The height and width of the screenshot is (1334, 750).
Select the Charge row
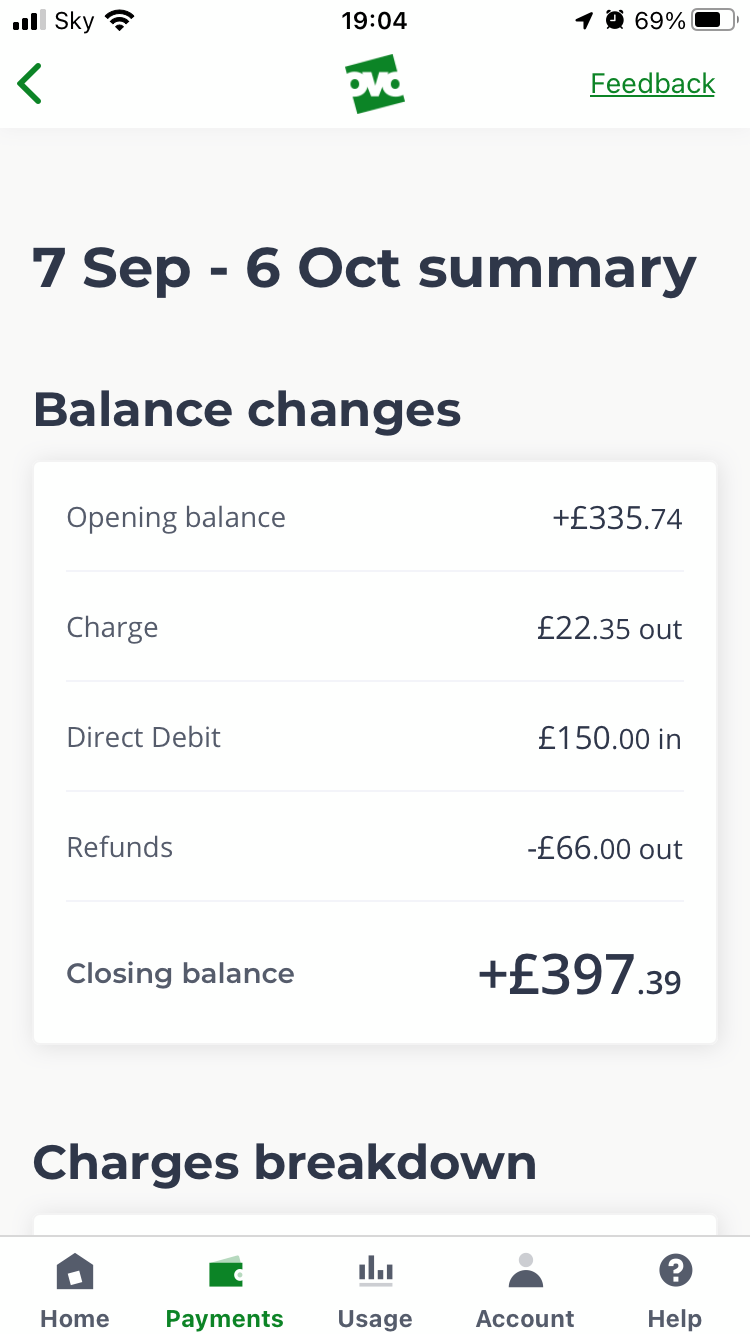[375, 628]
